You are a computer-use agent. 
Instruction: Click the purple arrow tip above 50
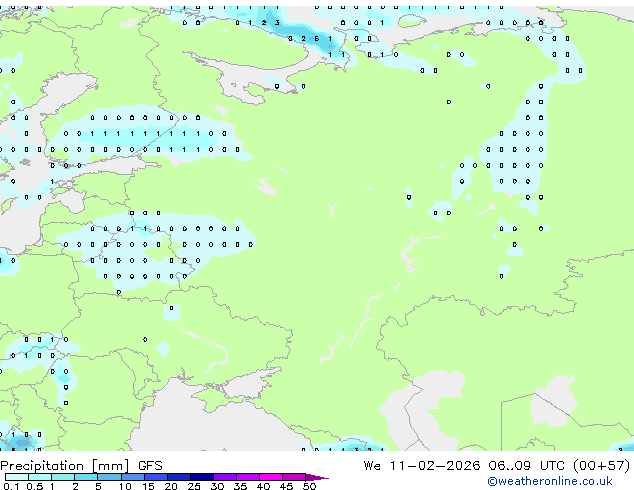tap(316, 477)
